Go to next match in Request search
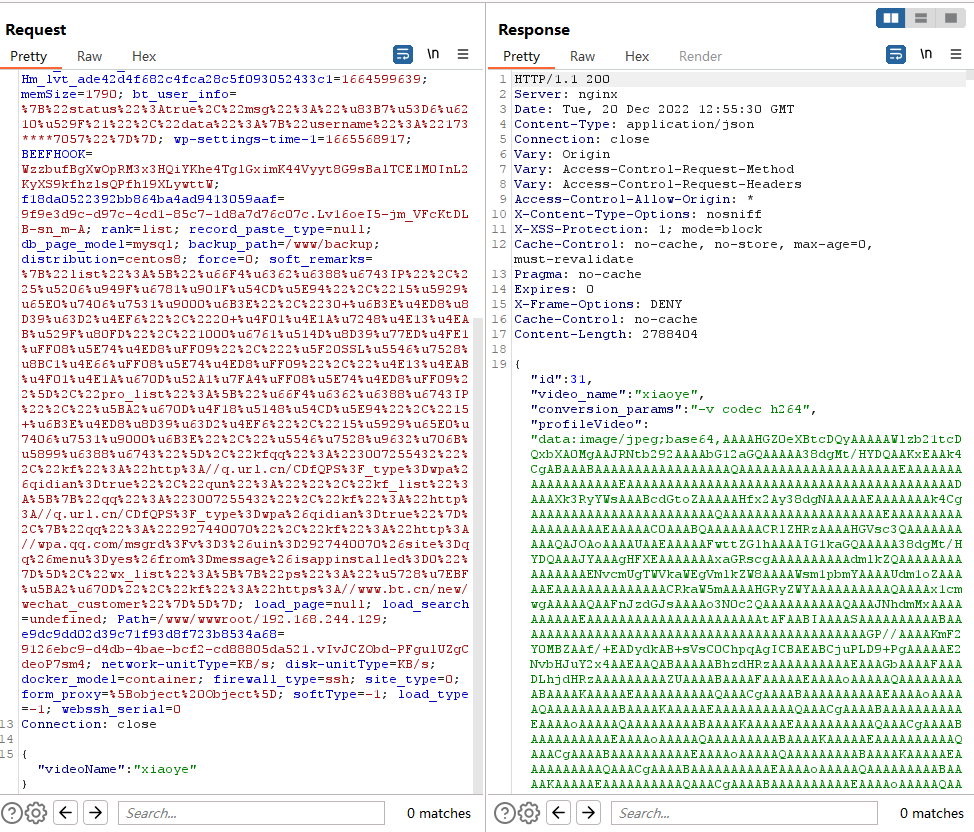Viewport: 974px width, 832px height. (x=95, y=812)
